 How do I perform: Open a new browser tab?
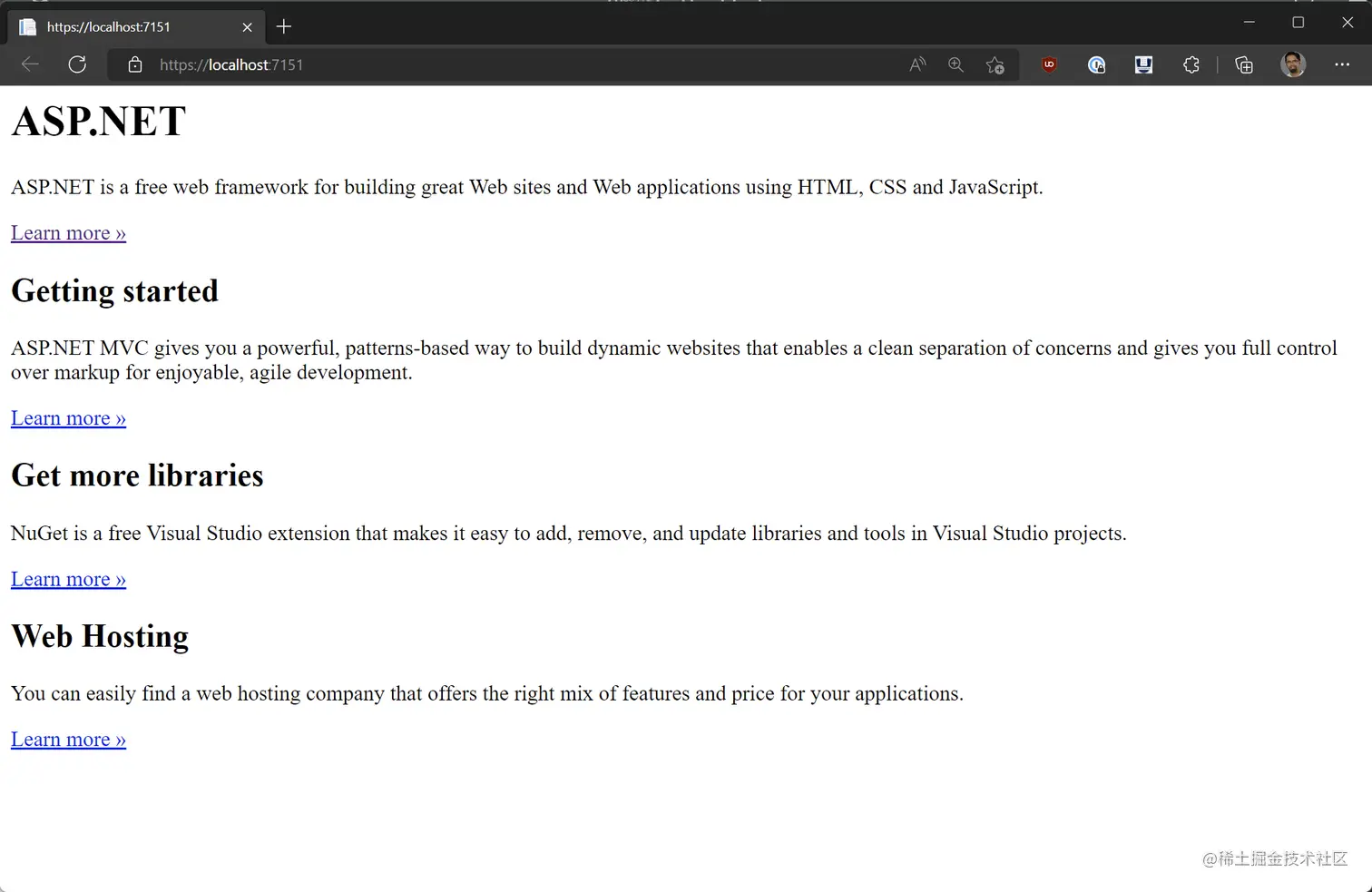tap(284, 26)
